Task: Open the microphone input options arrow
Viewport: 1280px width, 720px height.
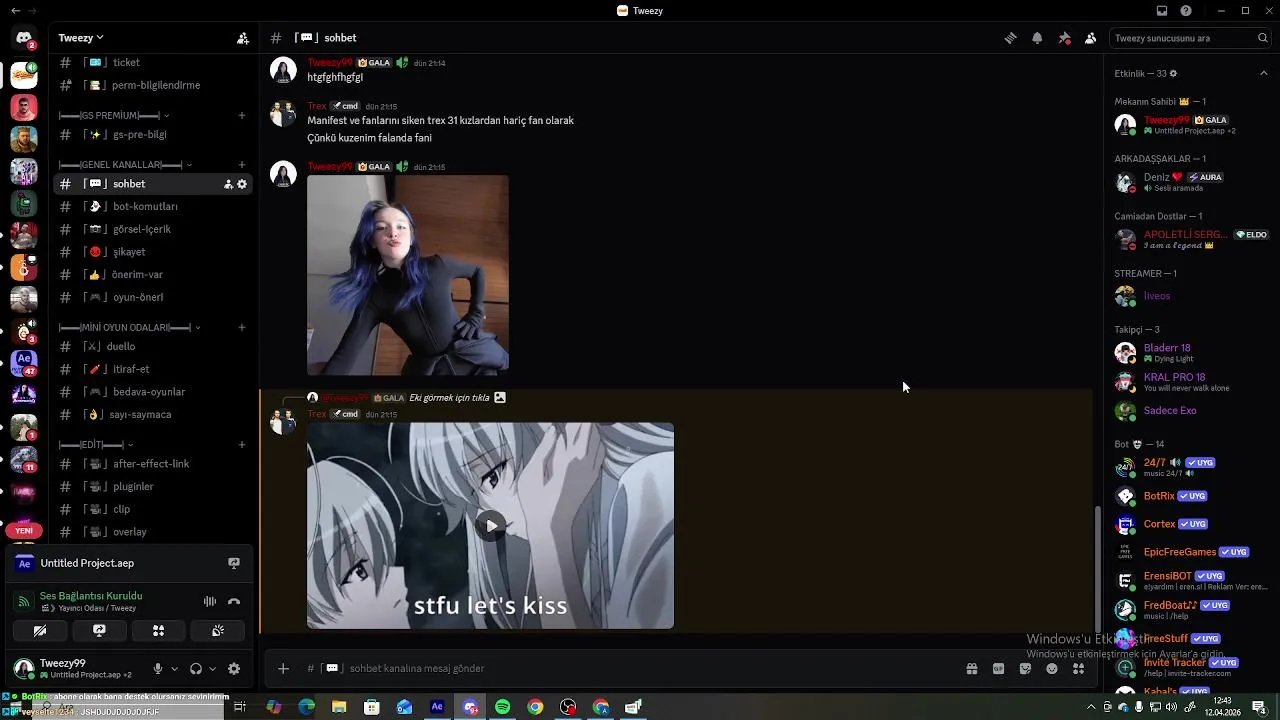Action: click(174, 669)
